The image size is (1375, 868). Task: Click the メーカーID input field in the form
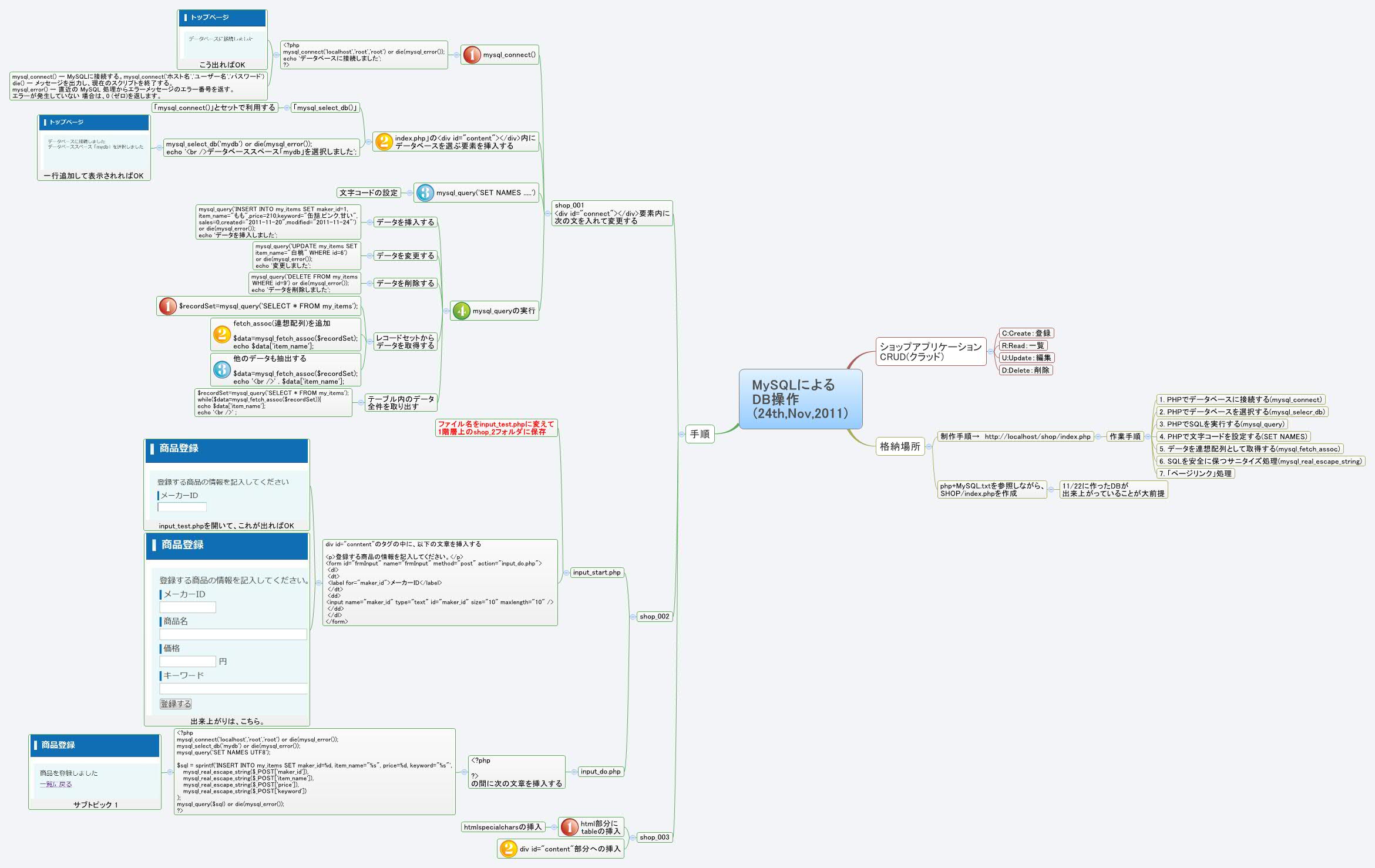pos(187,607)
